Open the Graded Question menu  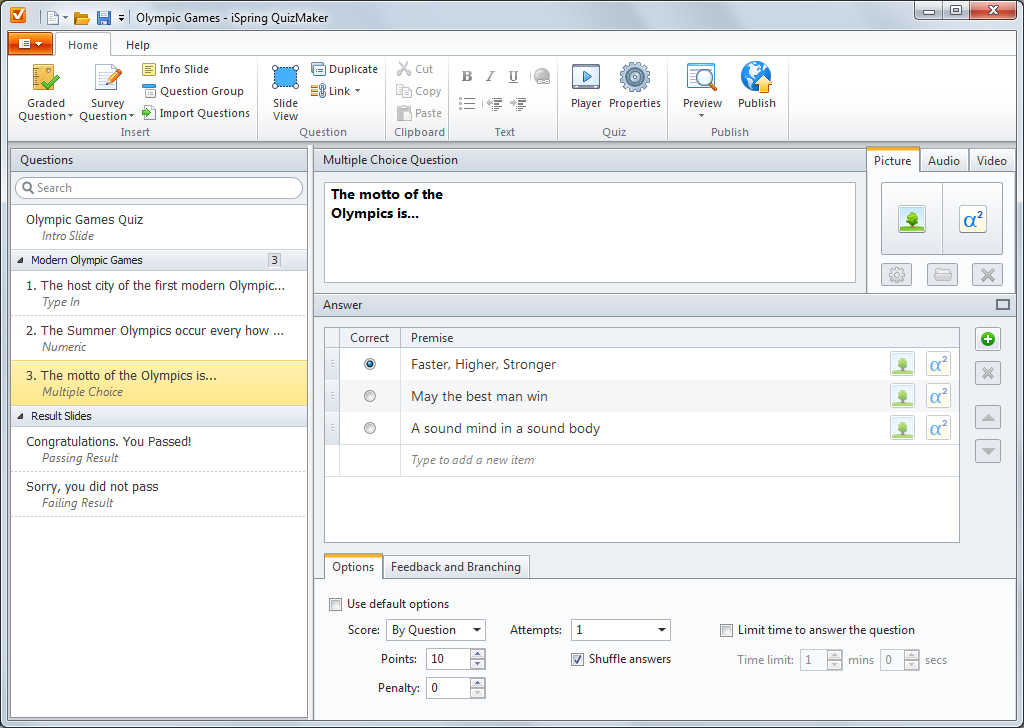tap(45, 92)
